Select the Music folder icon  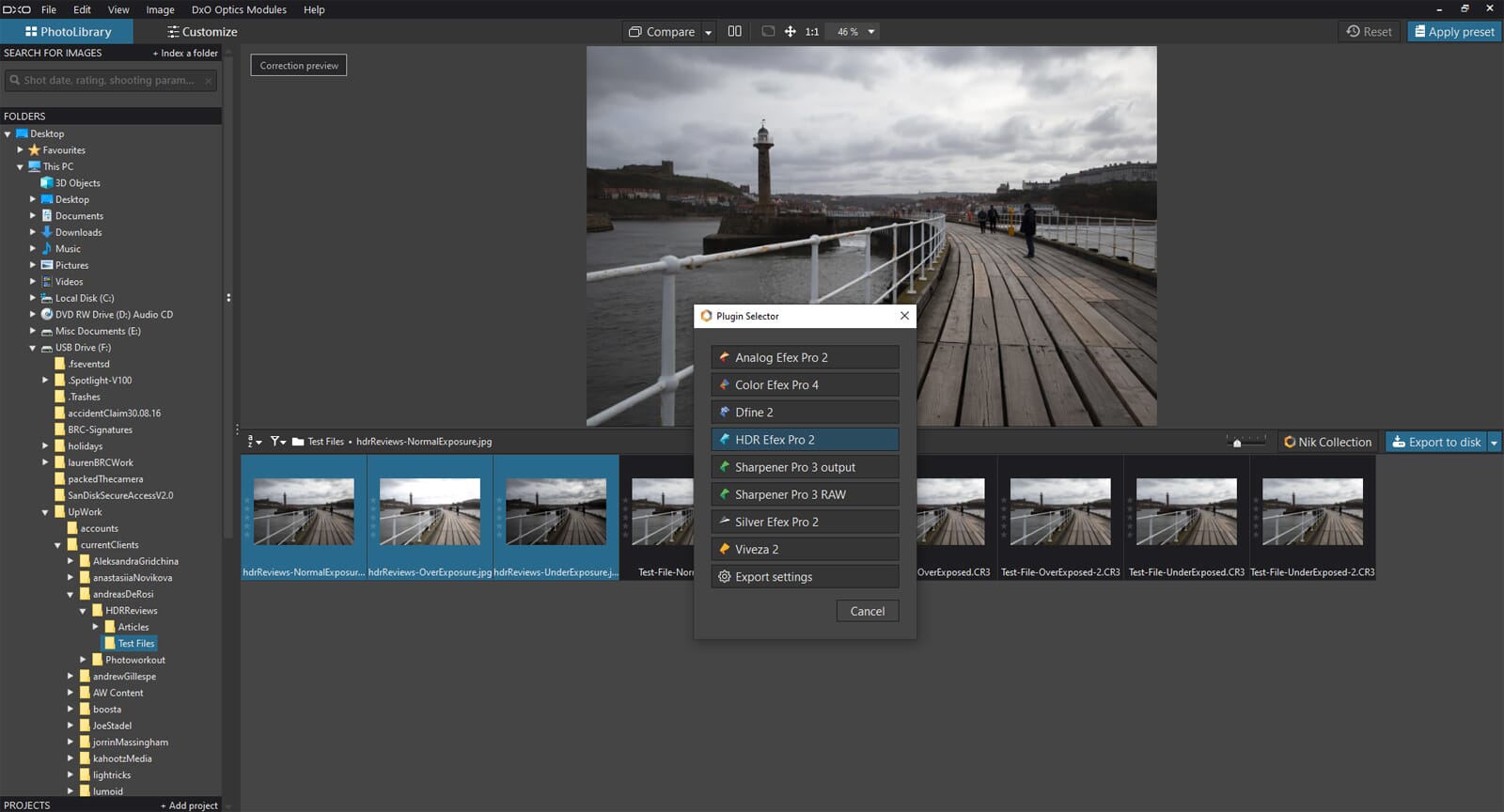tap(47, 248)
